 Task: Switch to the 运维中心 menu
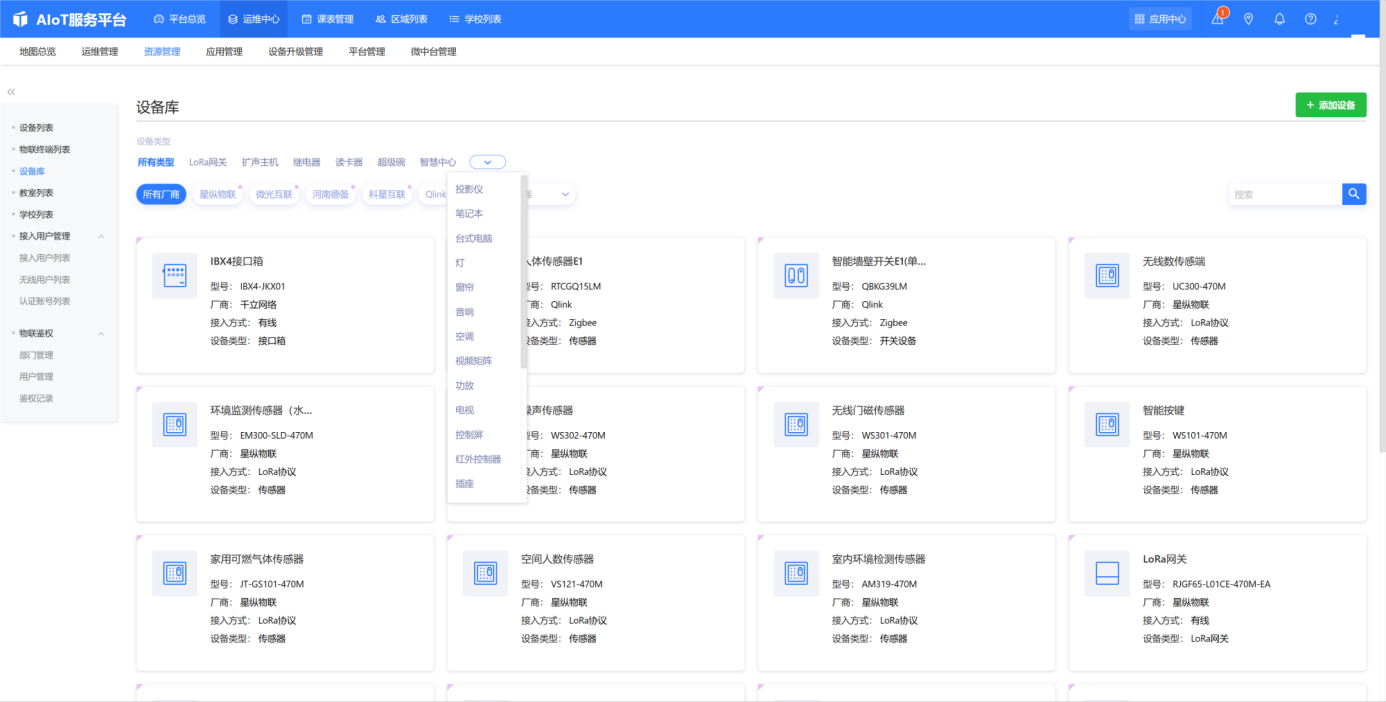click(x=253, y=17)
